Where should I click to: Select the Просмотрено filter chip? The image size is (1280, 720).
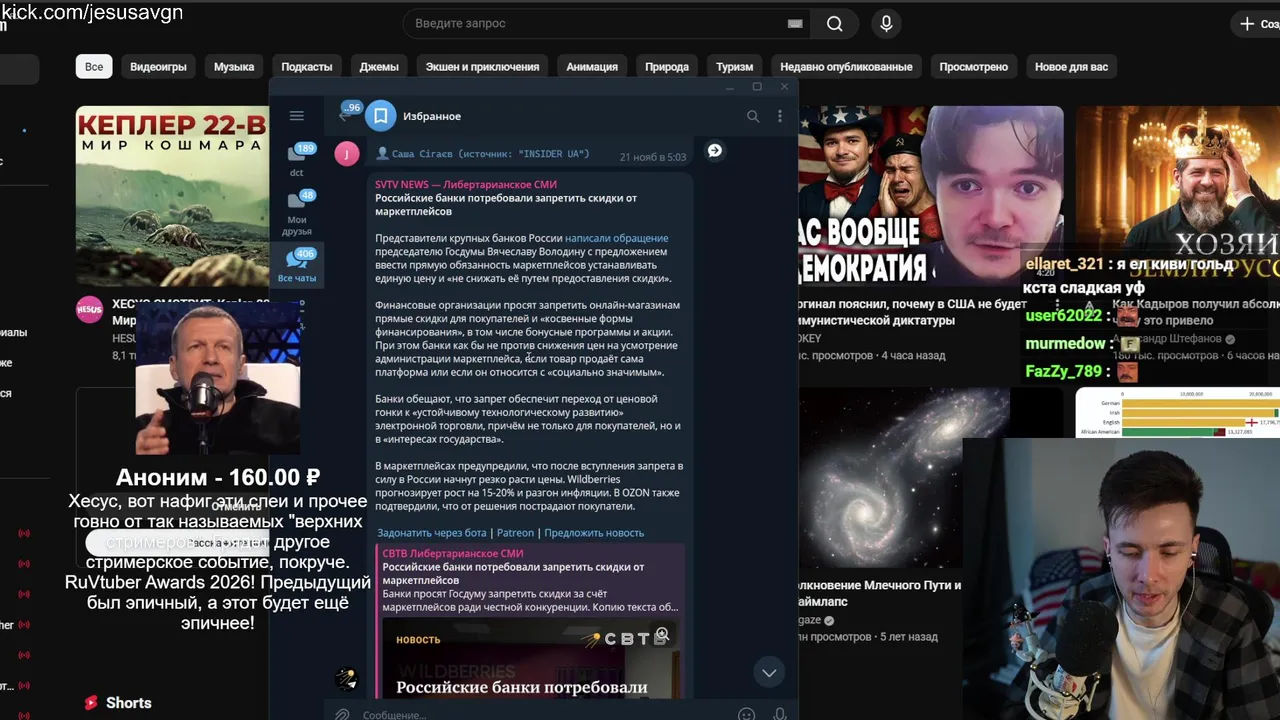tap(973, 67)
